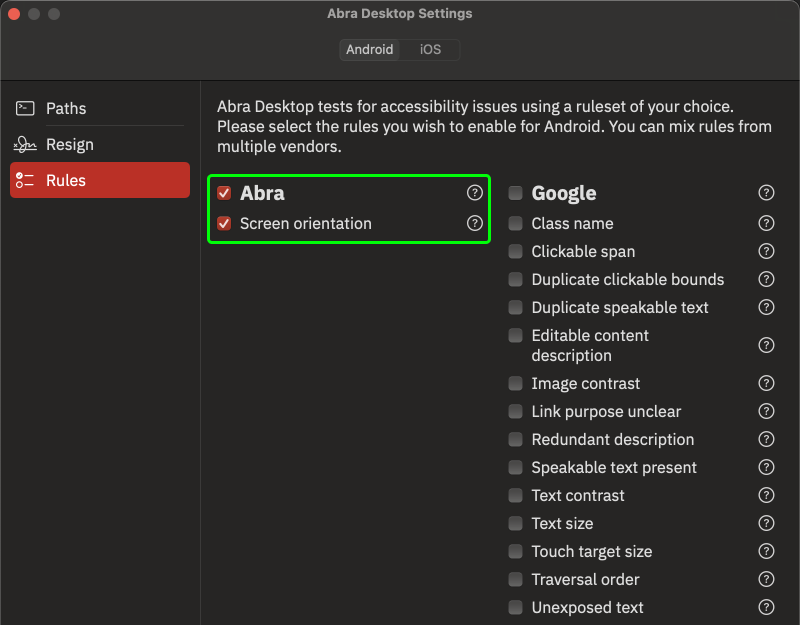Viewport: 800px width, 625px height.
Task: Check the Redundant description rule
Action: 515,439
